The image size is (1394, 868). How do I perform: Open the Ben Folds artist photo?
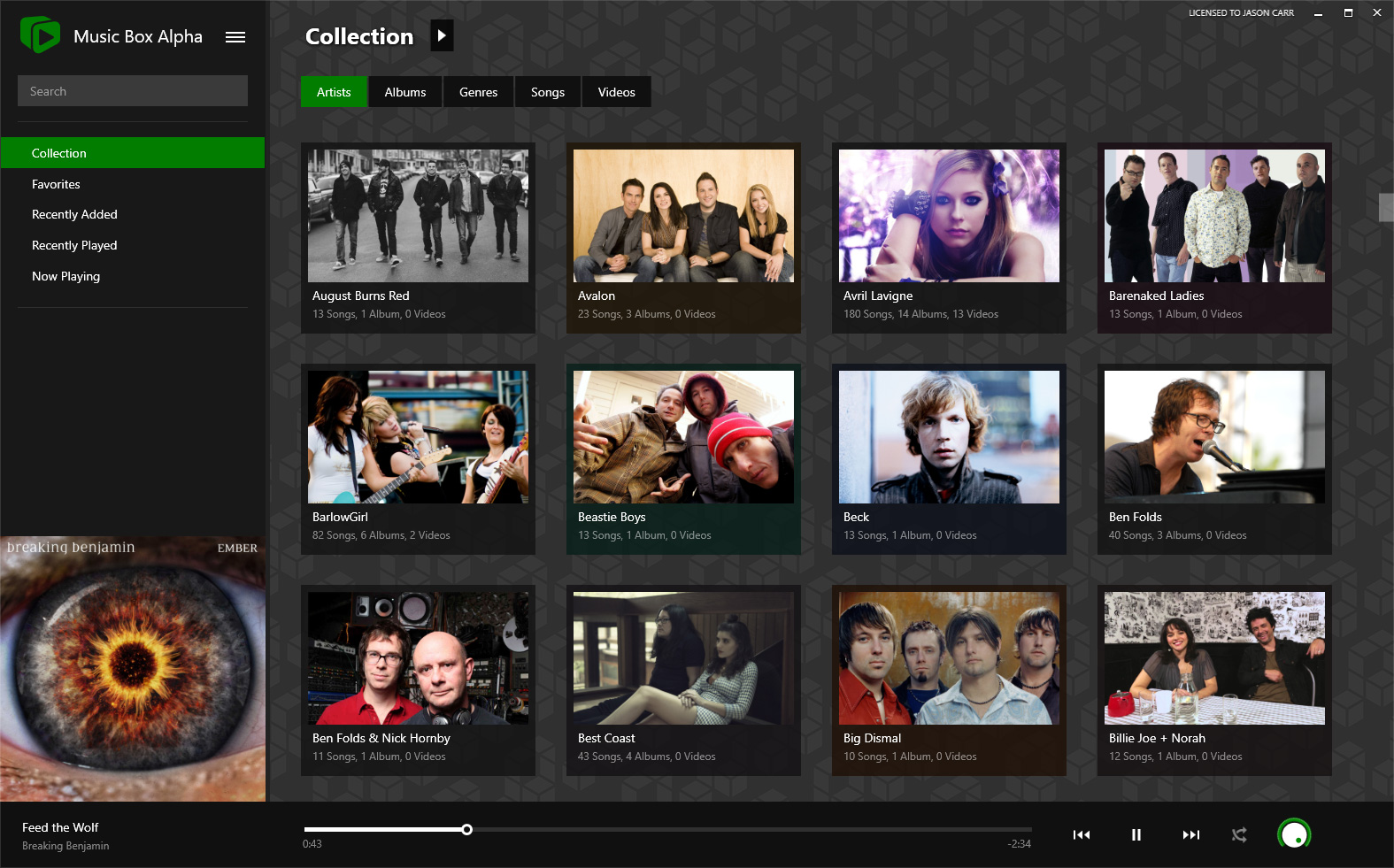[1214, 437]
